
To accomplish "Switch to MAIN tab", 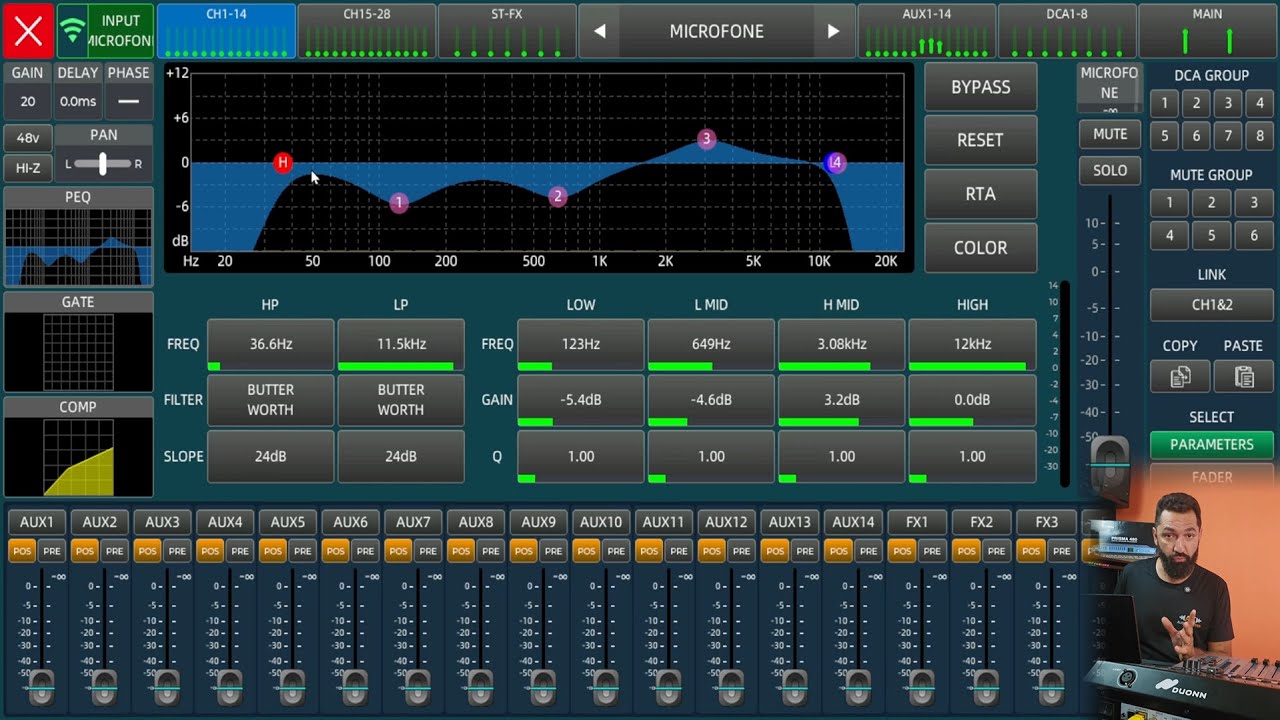I will click(1207, 31).
